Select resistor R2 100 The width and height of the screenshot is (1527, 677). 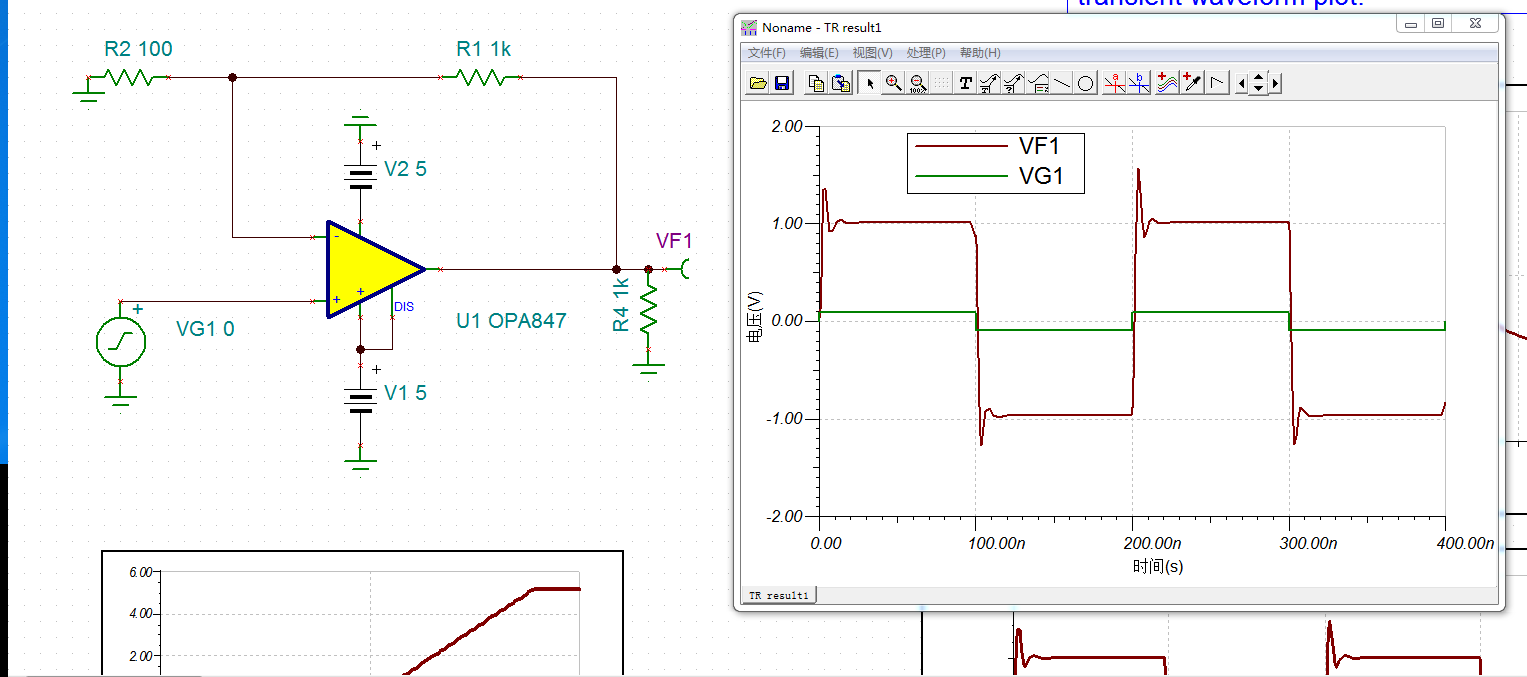tap(128, 77)
